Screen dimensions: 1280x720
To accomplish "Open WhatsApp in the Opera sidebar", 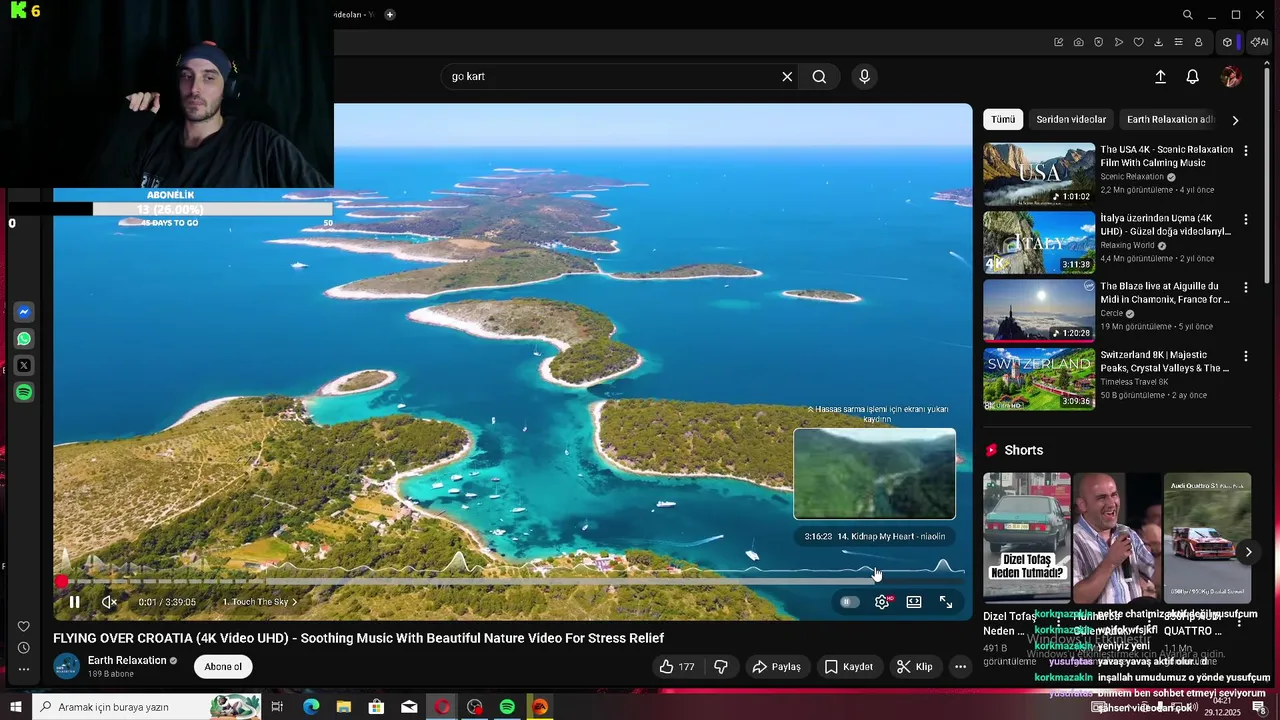I will coord(24,339).
